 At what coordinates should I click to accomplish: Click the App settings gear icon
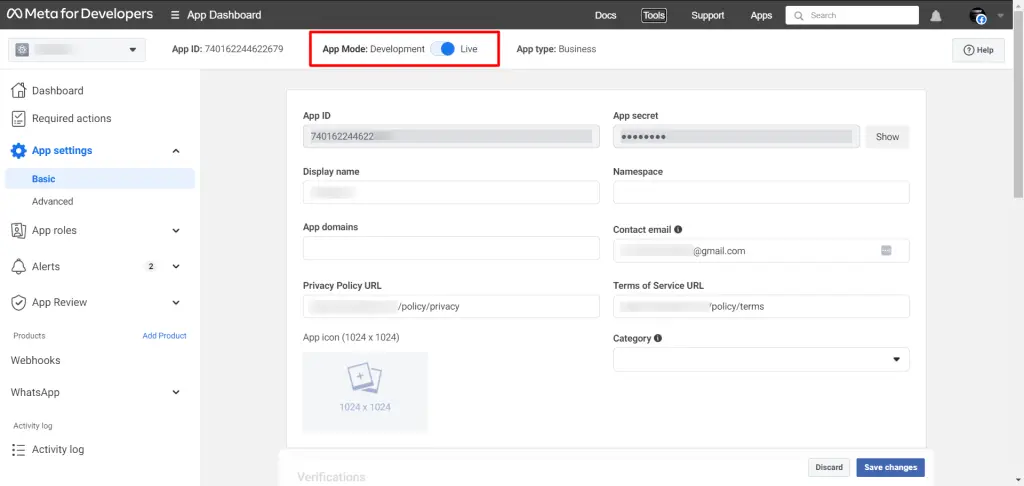[19, 150]
